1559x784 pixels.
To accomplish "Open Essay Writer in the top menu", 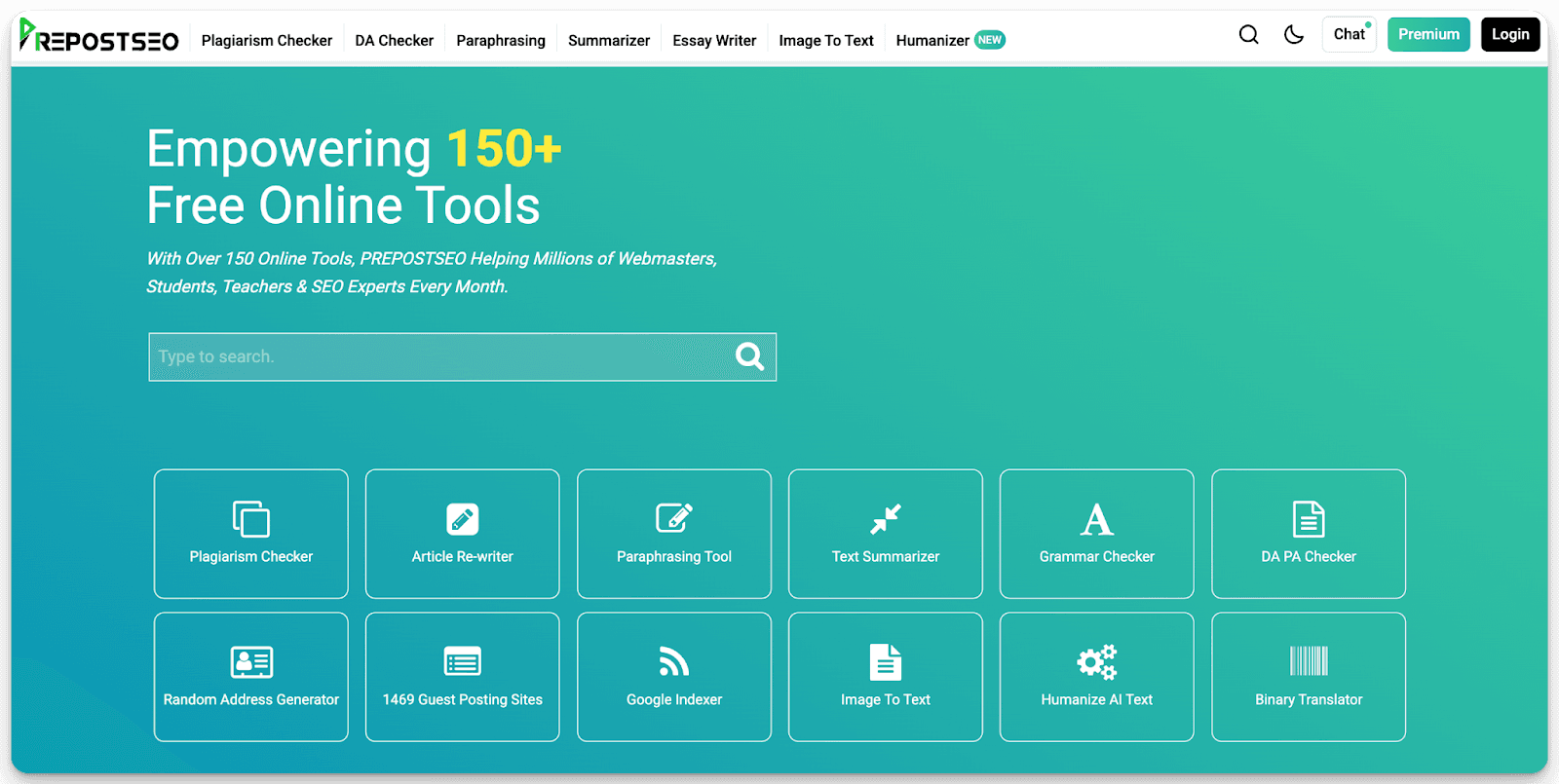I will click(x=714, y=40).
